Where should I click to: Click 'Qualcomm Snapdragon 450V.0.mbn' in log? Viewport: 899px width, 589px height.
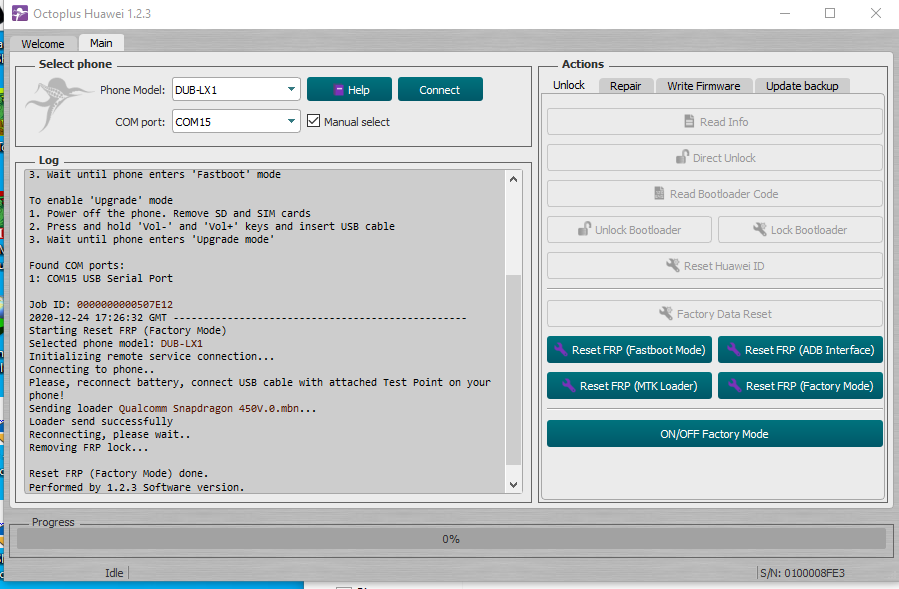click(x=208, y=408)
